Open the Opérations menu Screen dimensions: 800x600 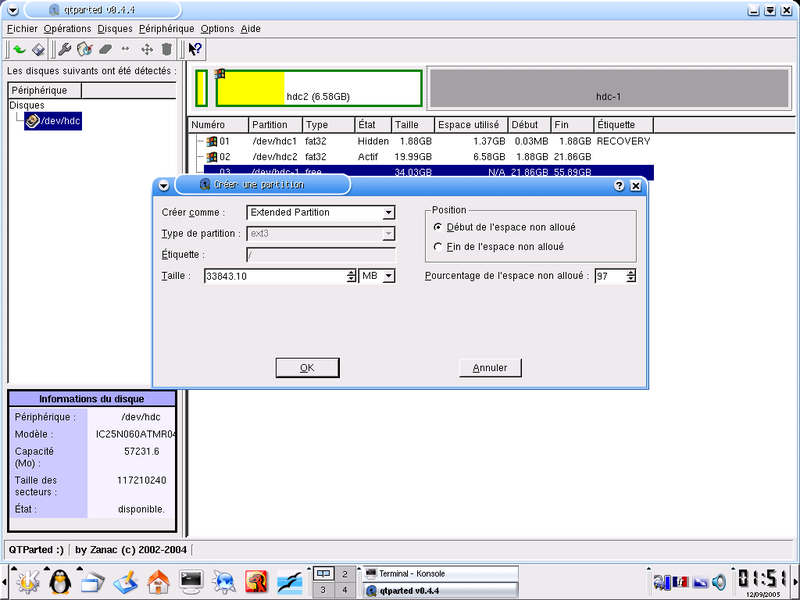67,29
